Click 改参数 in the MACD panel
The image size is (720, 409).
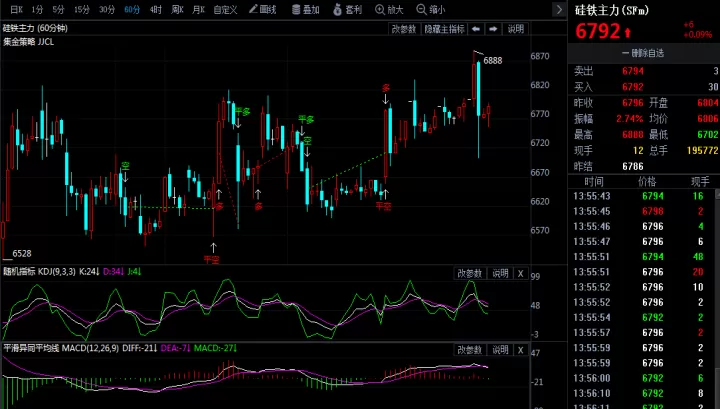469,350
